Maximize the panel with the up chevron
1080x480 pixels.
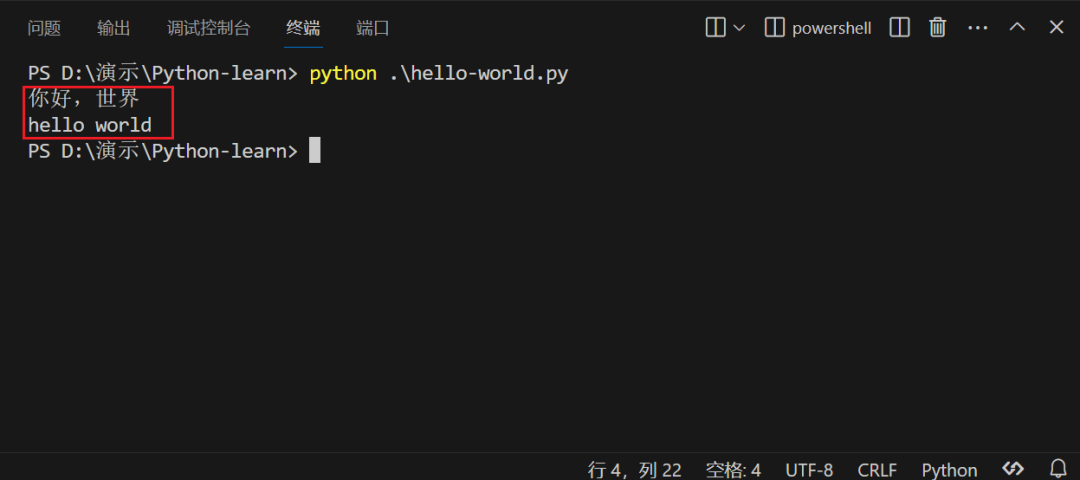(1017, 27)
